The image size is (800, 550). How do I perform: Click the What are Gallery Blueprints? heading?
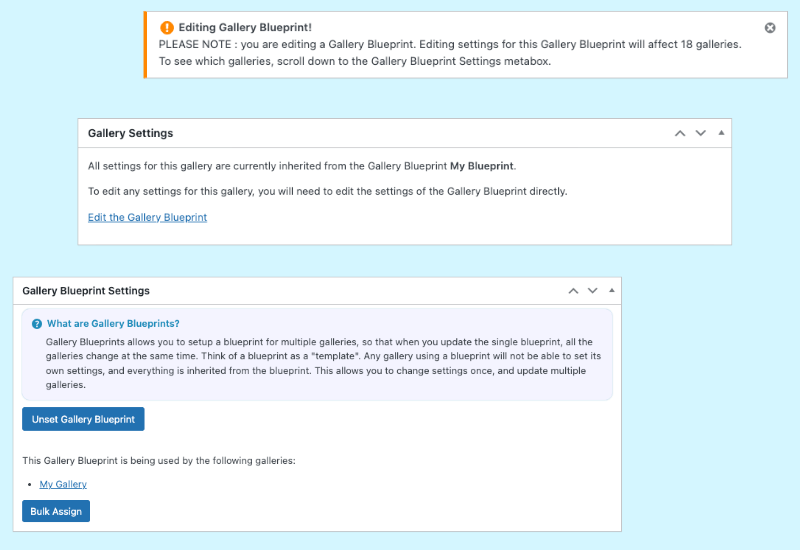coord(113,324)
